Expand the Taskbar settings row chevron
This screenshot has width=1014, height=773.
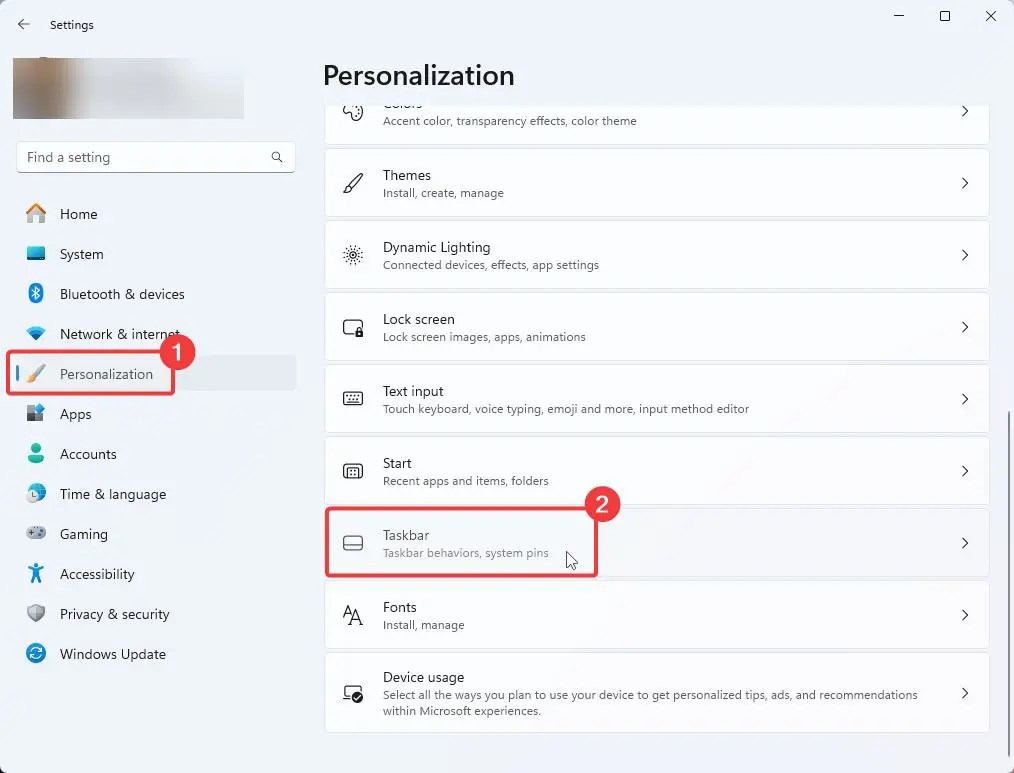coord(964,542)
